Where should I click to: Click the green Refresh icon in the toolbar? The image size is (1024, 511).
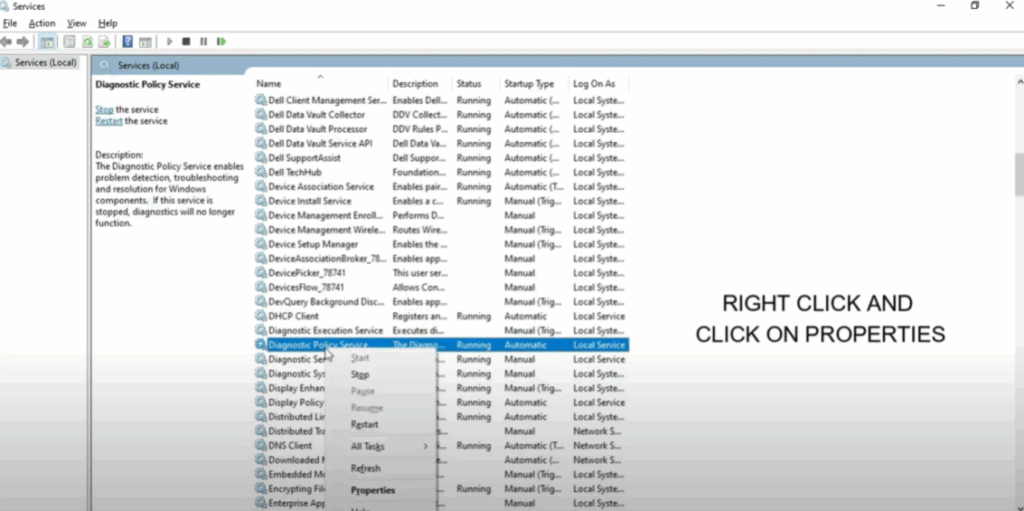coord(87,42)
